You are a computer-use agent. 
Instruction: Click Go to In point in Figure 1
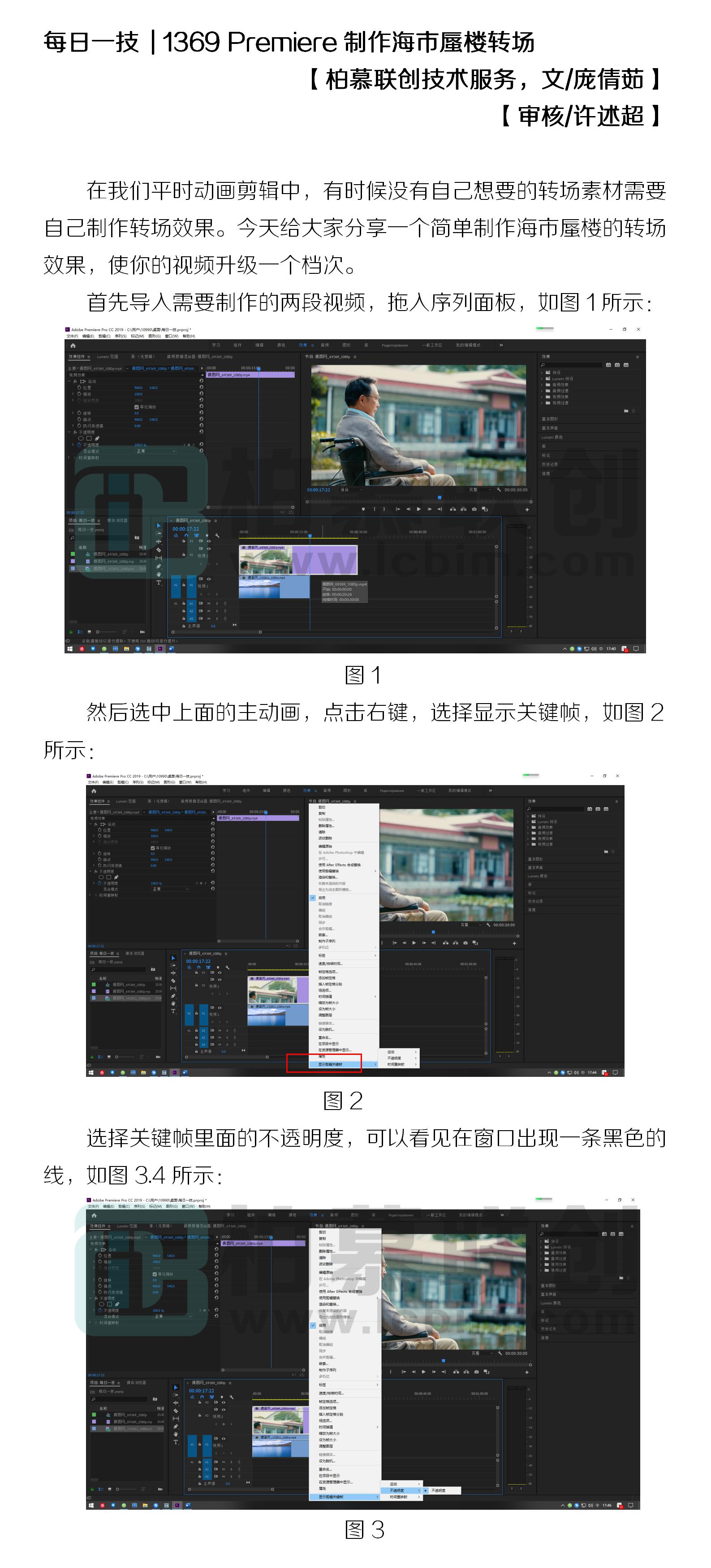[x=398, y=510]
